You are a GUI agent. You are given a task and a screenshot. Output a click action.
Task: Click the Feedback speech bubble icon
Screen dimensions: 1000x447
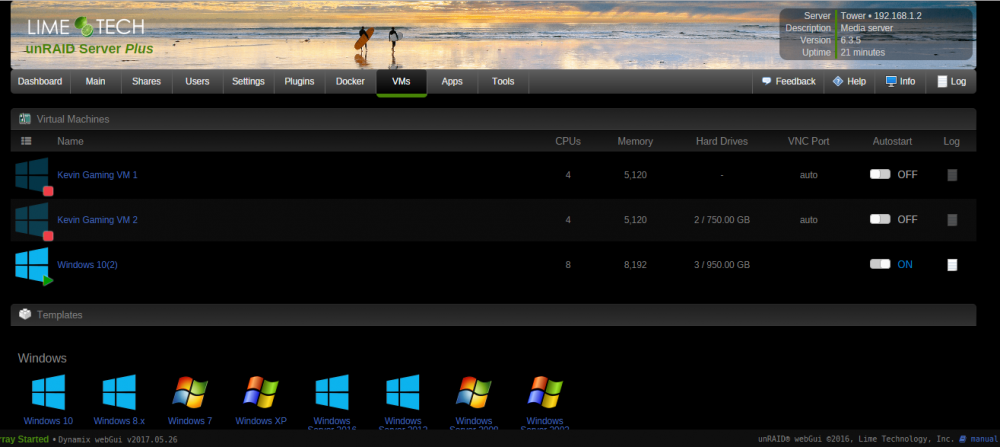point(767,82)
